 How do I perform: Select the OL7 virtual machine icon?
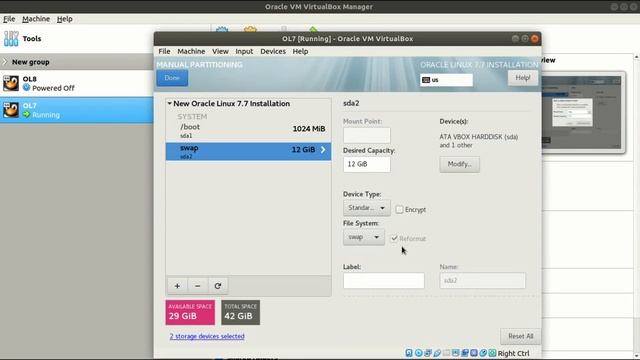pos(11,110)
